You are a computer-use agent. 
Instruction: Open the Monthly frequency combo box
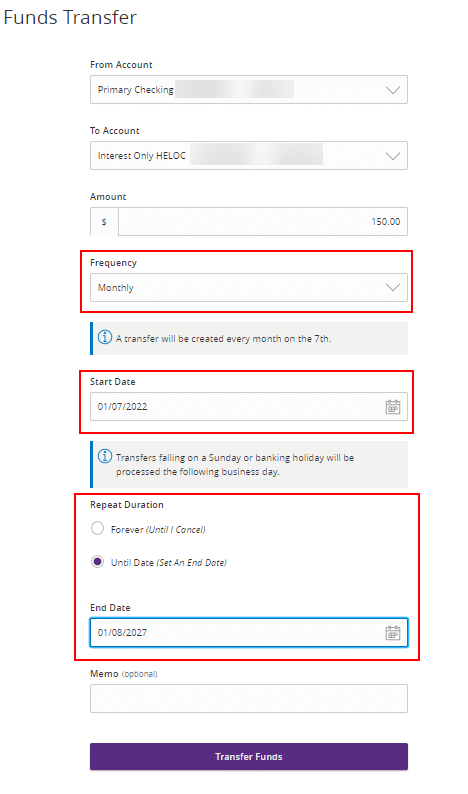point(249,288)
